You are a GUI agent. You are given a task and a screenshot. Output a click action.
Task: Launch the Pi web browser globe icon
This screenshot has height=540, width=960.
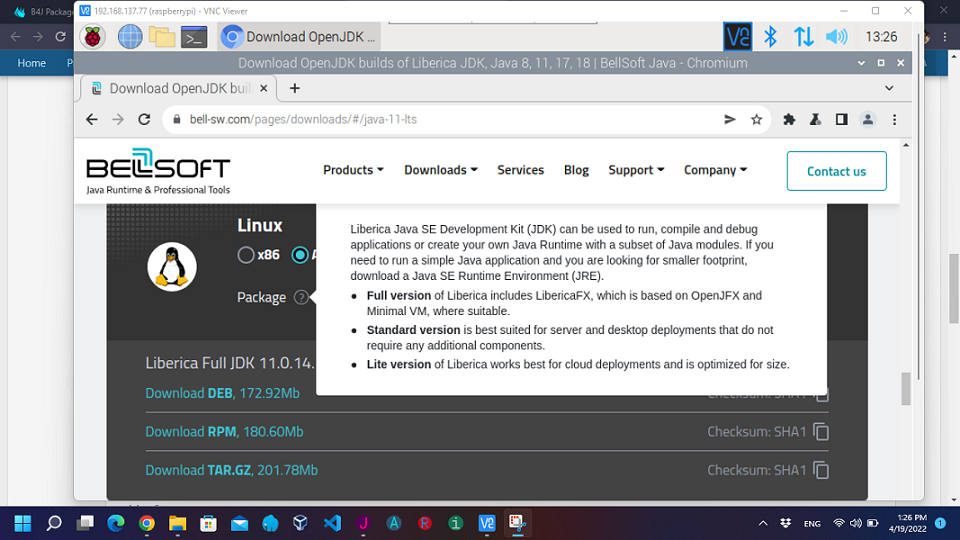(130, 37)
